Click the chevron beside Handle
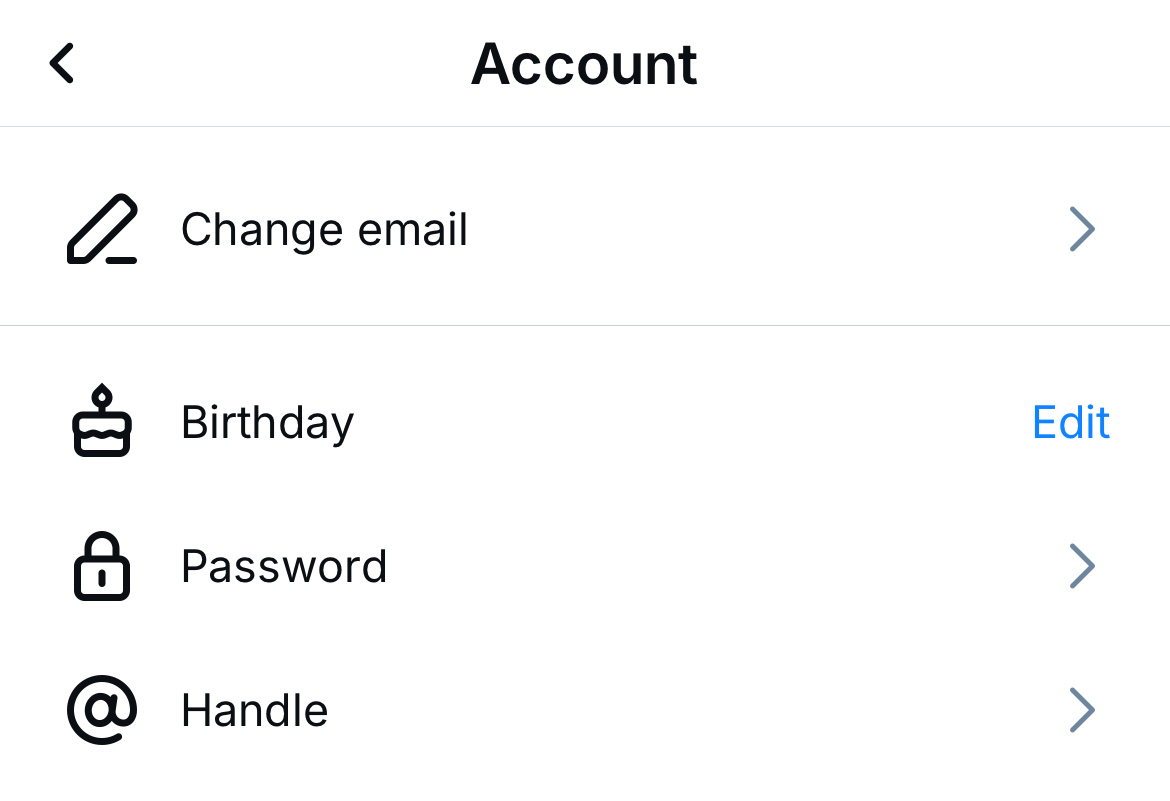1170x801 pixels. [x=1083, y=710]
